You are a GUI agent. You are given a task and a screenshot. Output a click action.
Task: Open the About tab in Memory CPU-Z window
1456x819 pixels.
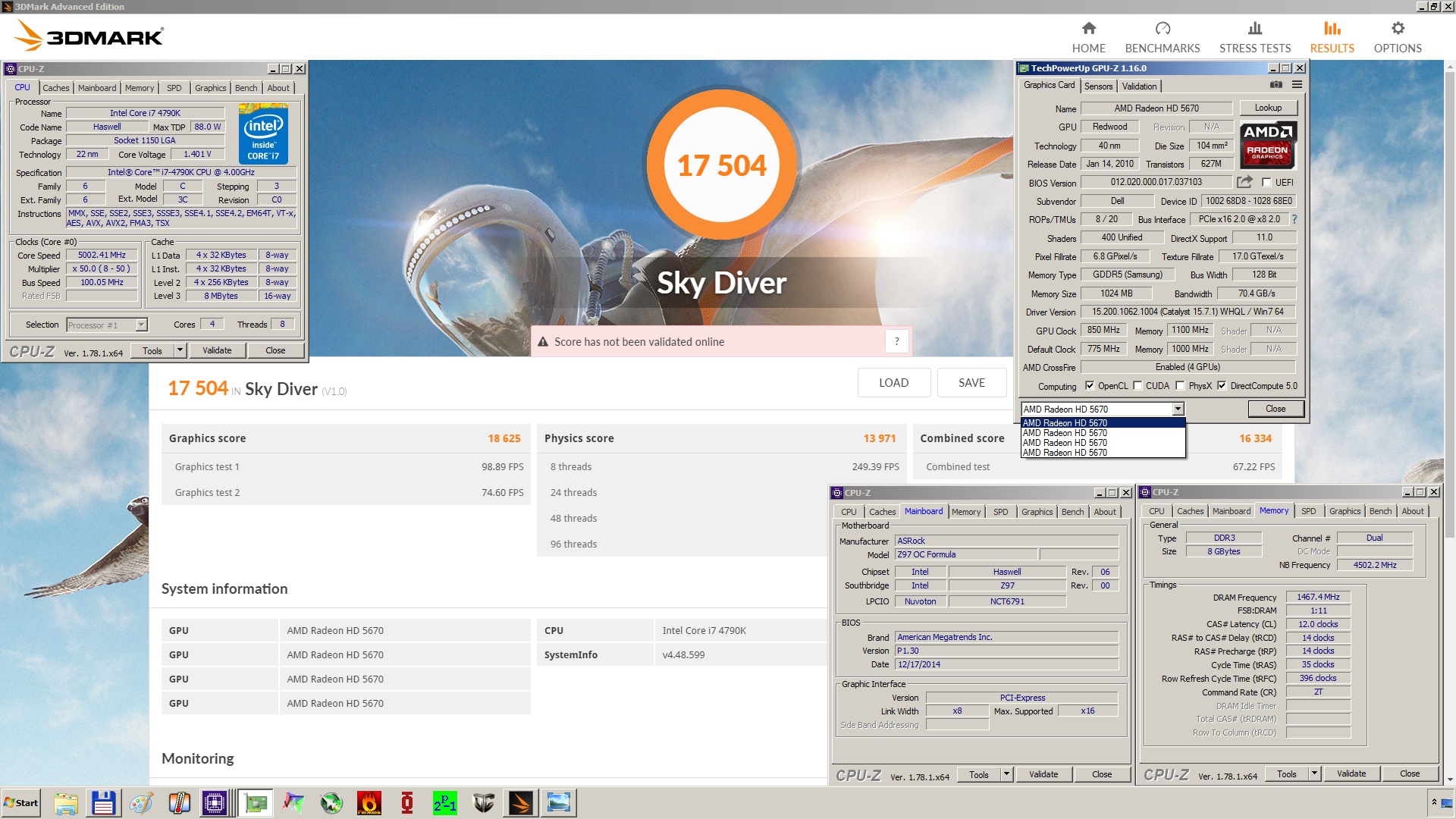coord(1412,511)
